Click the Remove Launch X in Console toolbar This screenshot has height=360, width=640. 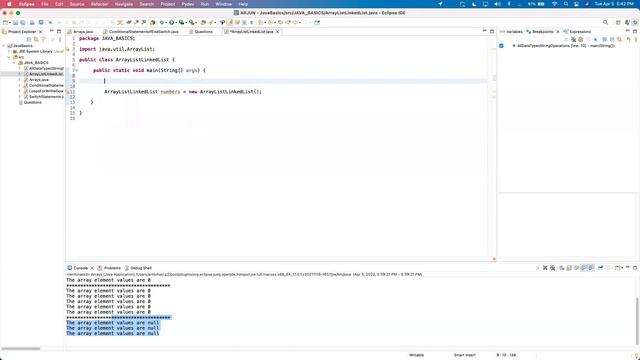545,268
